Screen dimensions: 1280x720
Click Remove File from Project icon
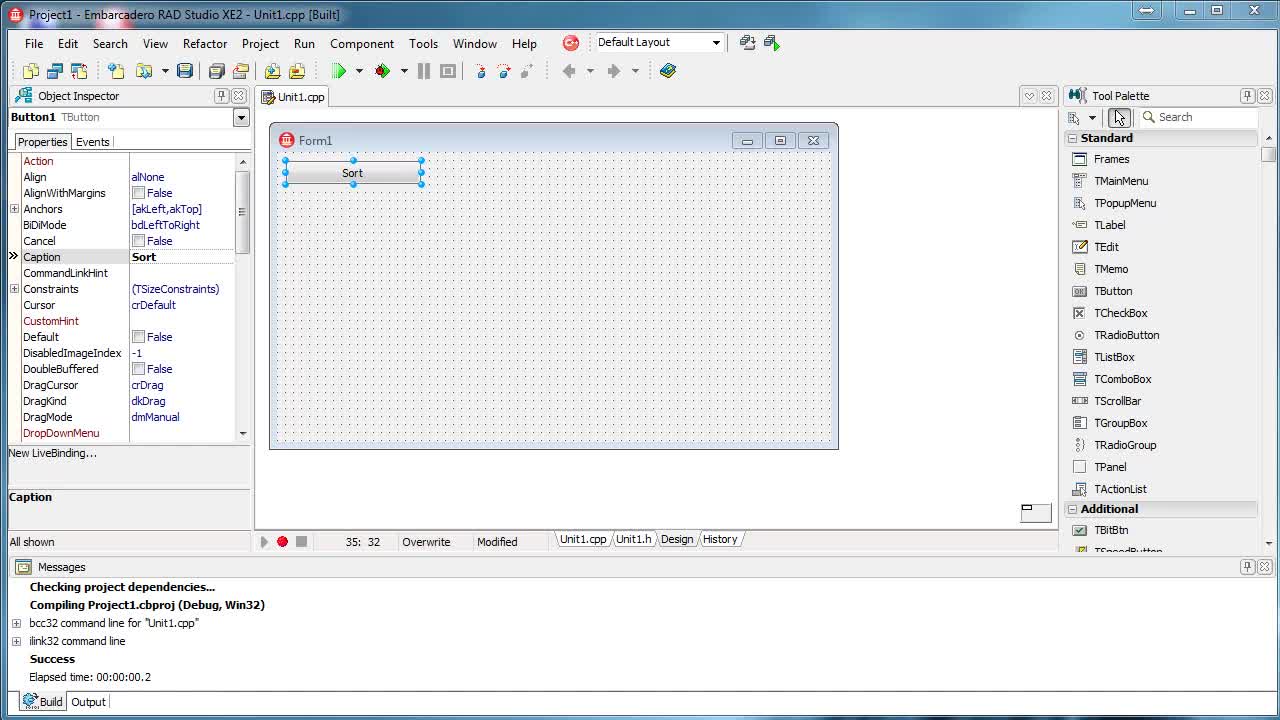(x=297, y=71)
